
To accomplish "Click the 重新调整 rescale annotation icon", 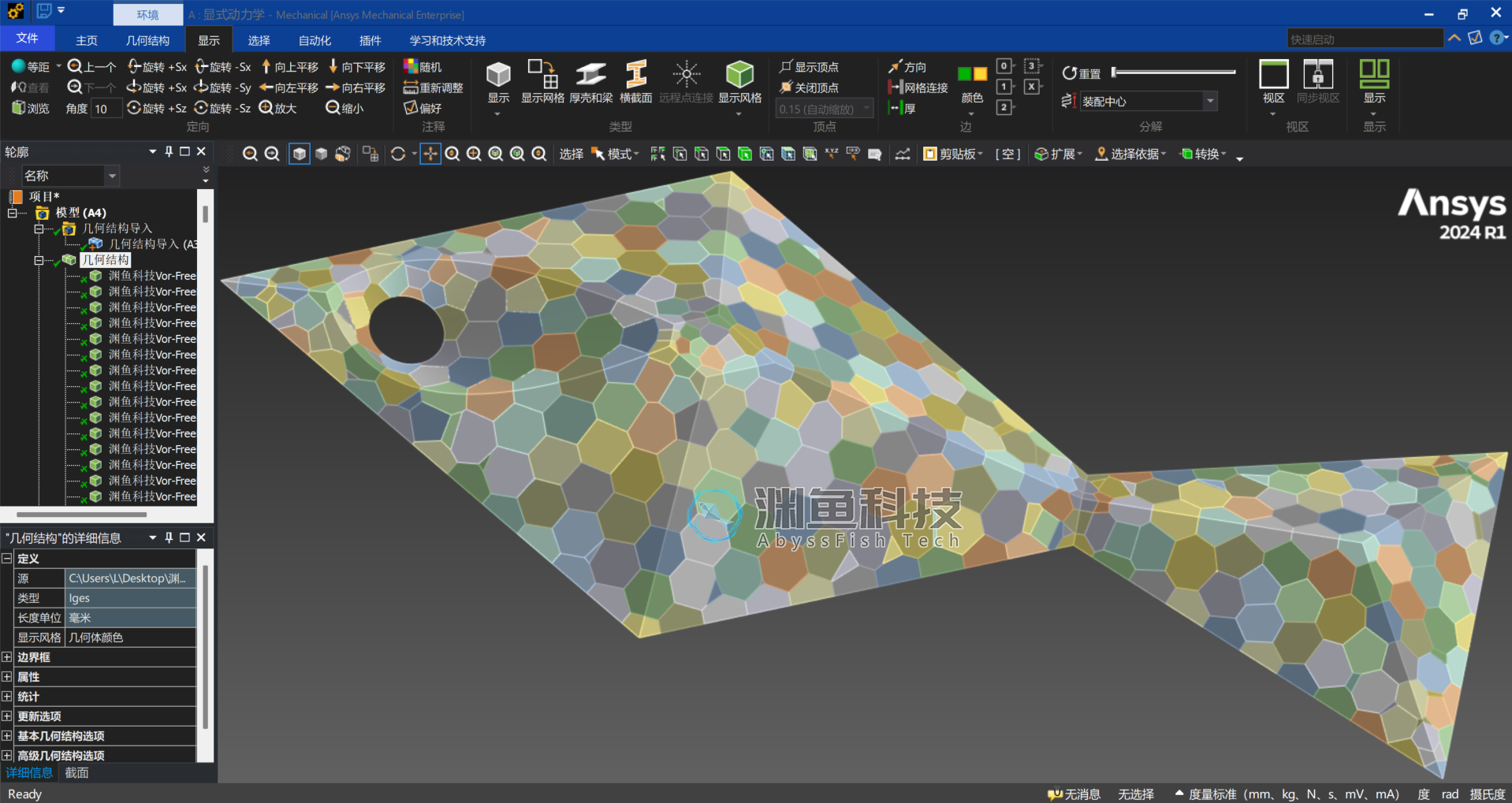I will (411, 87).
